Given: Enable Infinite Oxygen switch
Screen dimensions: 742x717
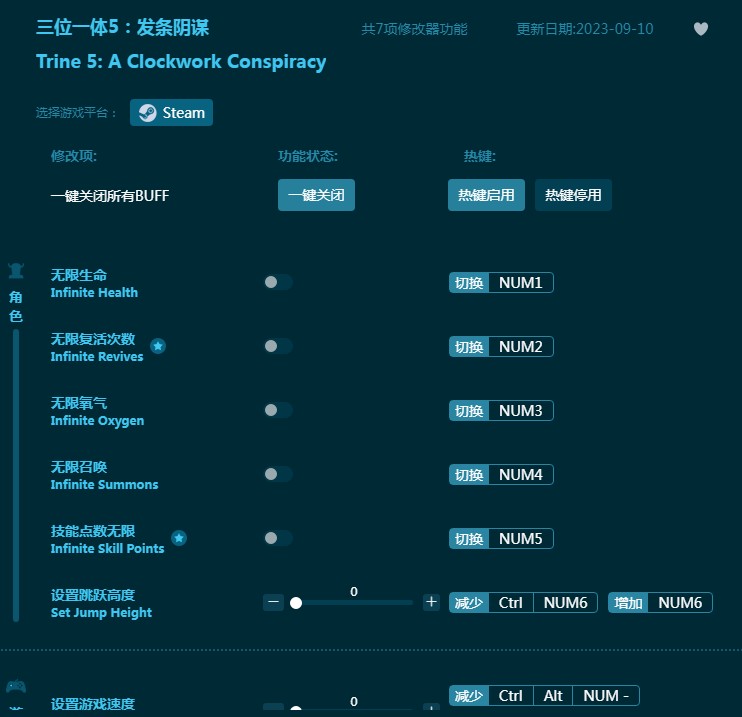Looking at the screenshot, I should tap(278, 410).
